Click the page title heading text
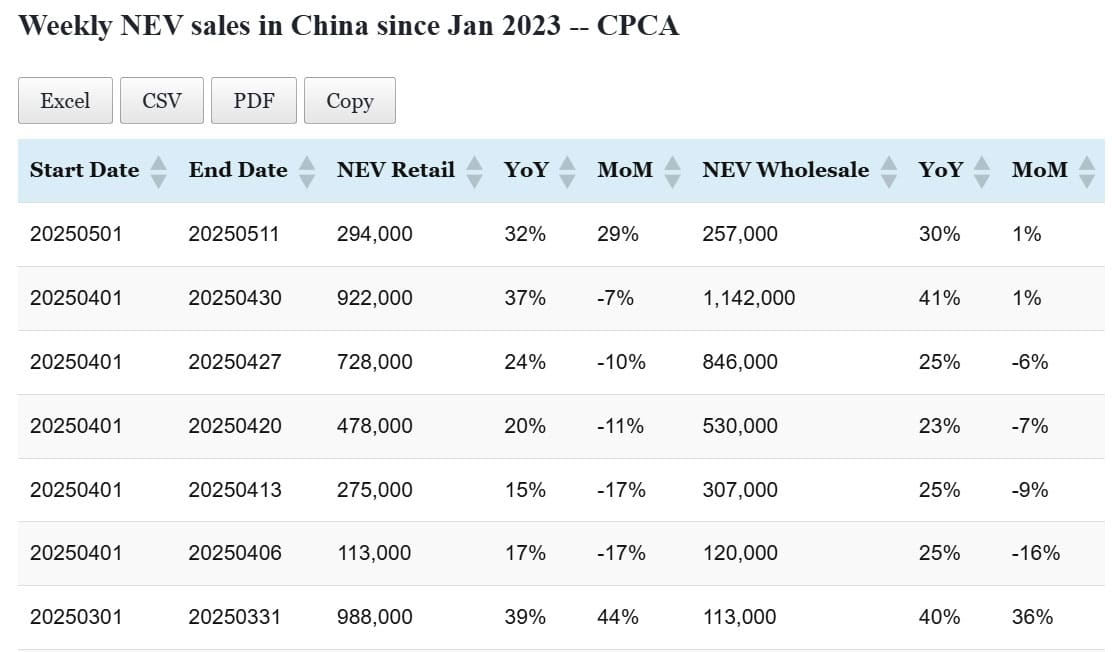The image size is (1112, 652). [349, 25]
